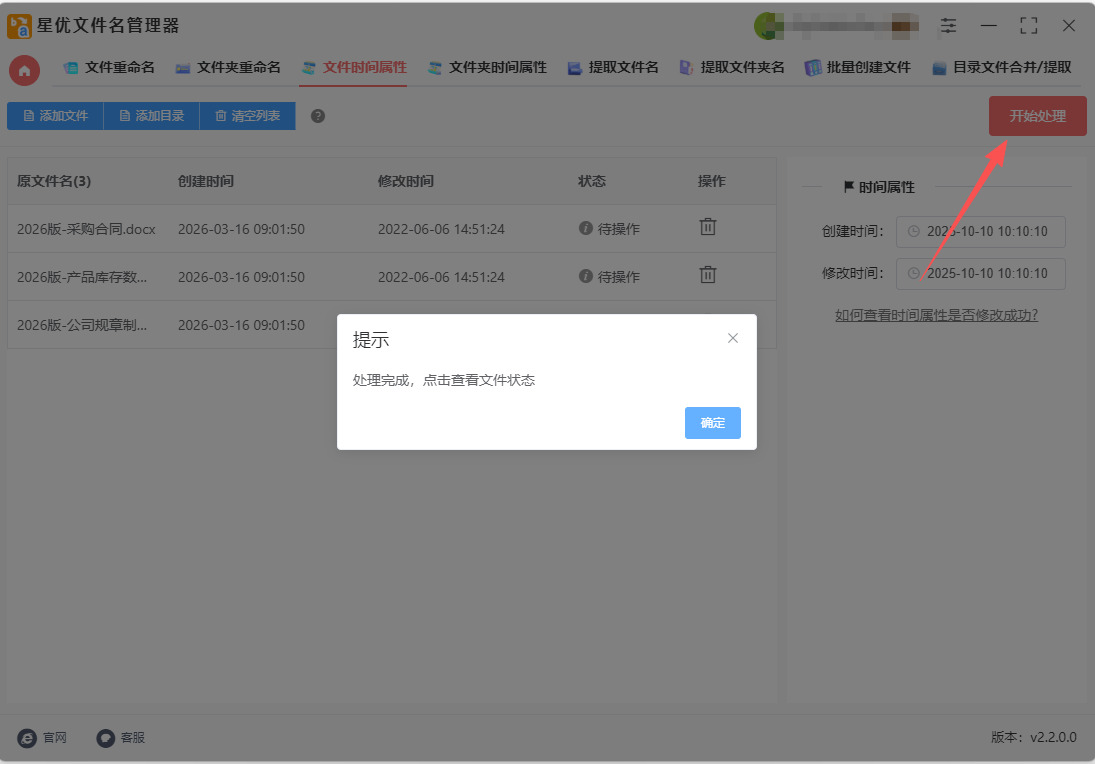Open the 如何查看时间属性是否修改成功 link
This screenshot has width=1095, height=764.
coord(936,315)
